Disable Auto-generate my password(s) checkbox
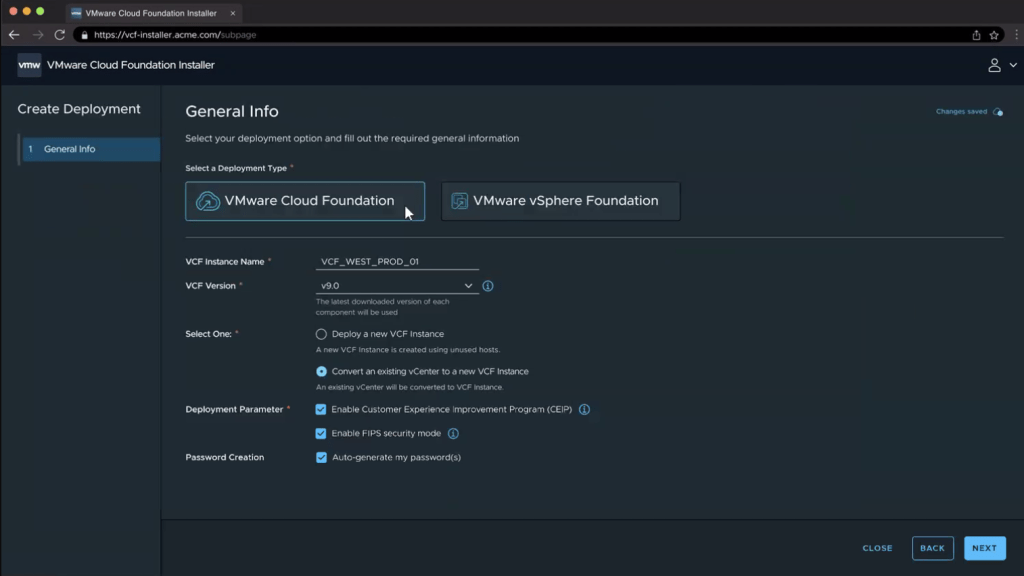Screen dimensions: 1024x576 coord(321,458)
